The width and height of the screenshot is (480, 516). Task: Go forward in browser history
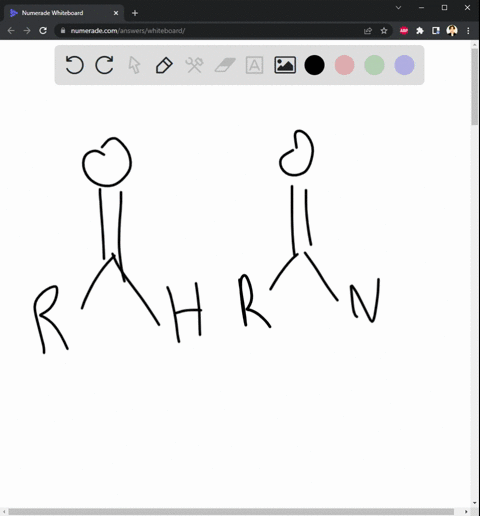click(x=27, y=31)
